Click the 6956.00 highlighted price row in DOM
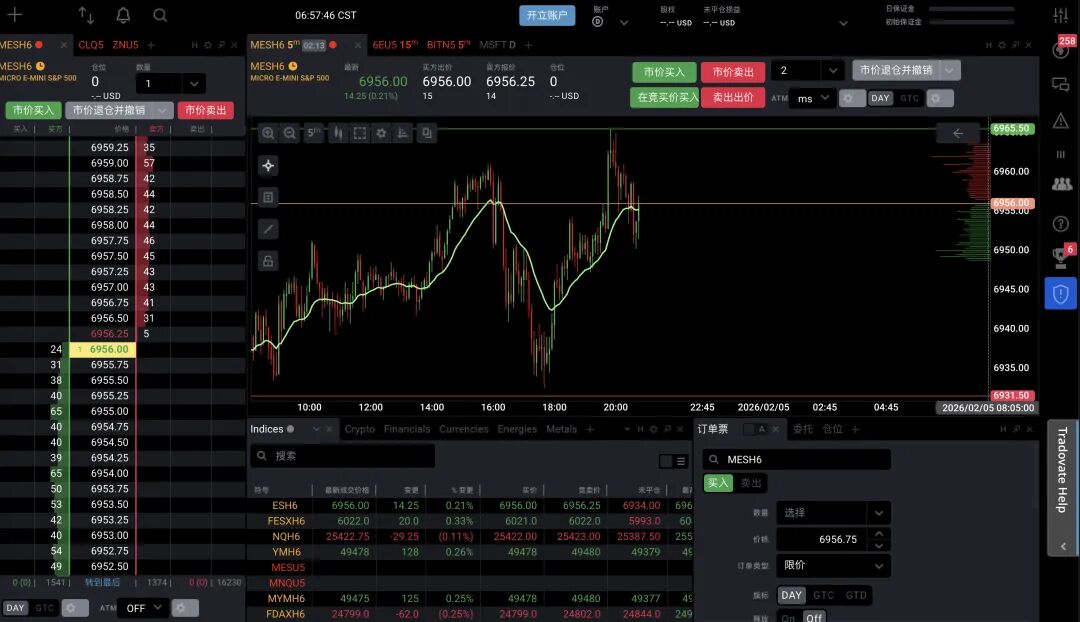Screen dimensions: 1080x622 point(103,349)
